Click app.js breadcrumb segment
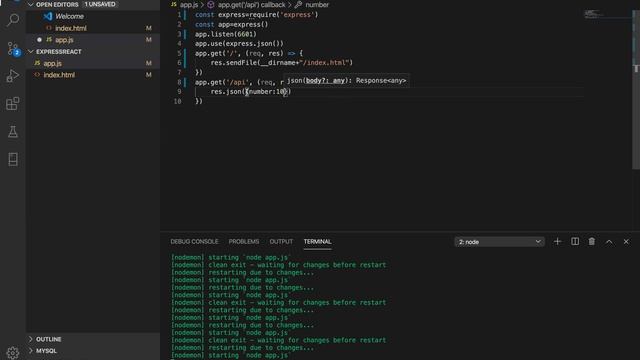This screenshot has height=360, width=640. pyautogui.click(x=189, y=5)
